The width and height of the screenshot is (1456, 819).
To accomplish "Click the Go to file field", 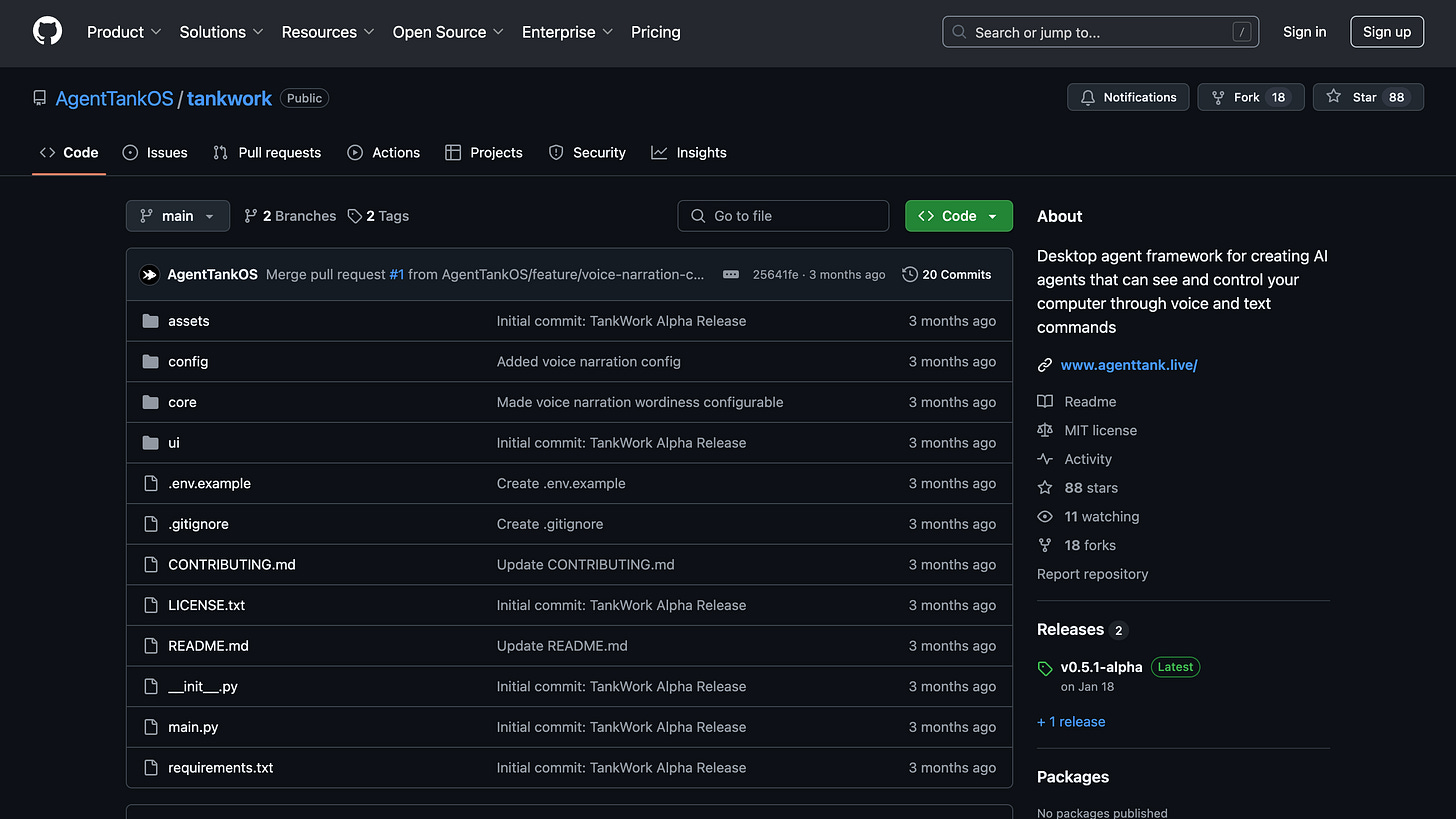I will (783, 216).
